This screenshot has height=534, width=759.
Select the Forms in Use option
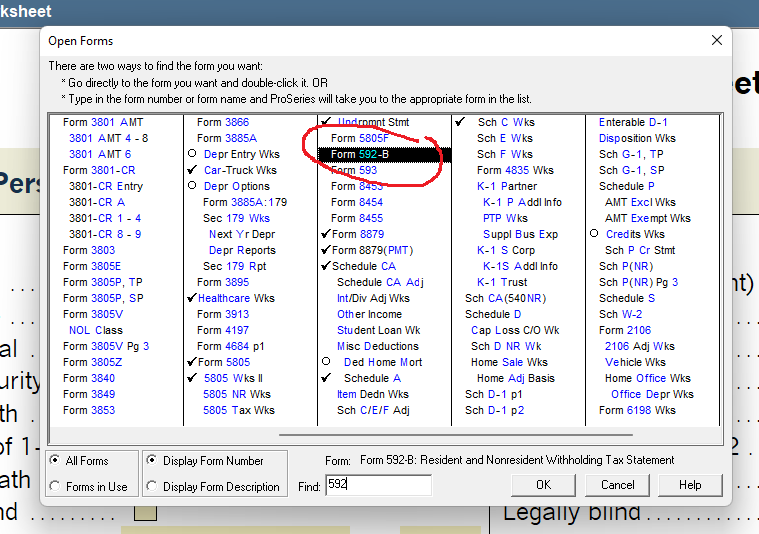click(56, 487)
